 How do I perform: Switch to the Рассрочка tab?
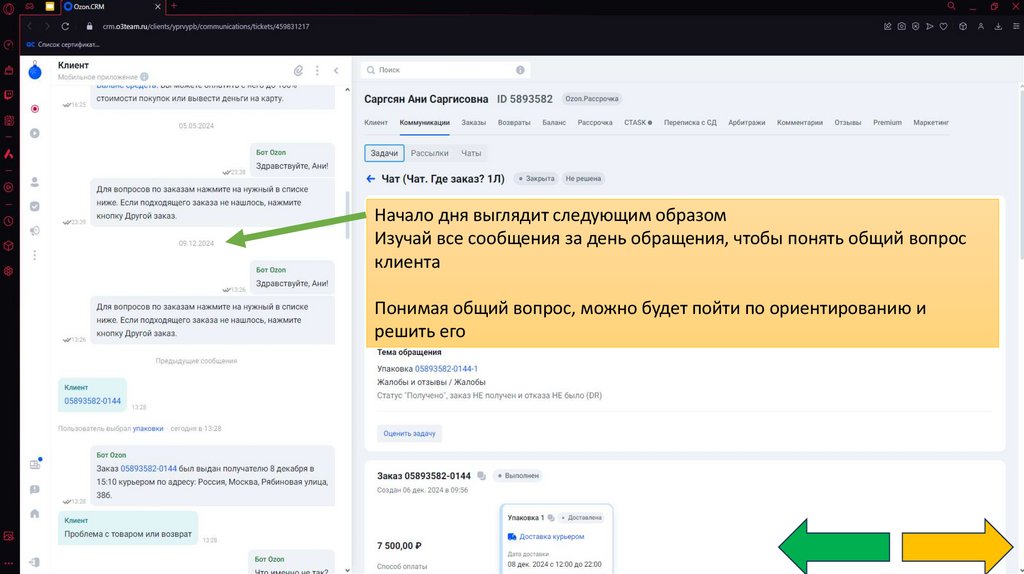595,122
